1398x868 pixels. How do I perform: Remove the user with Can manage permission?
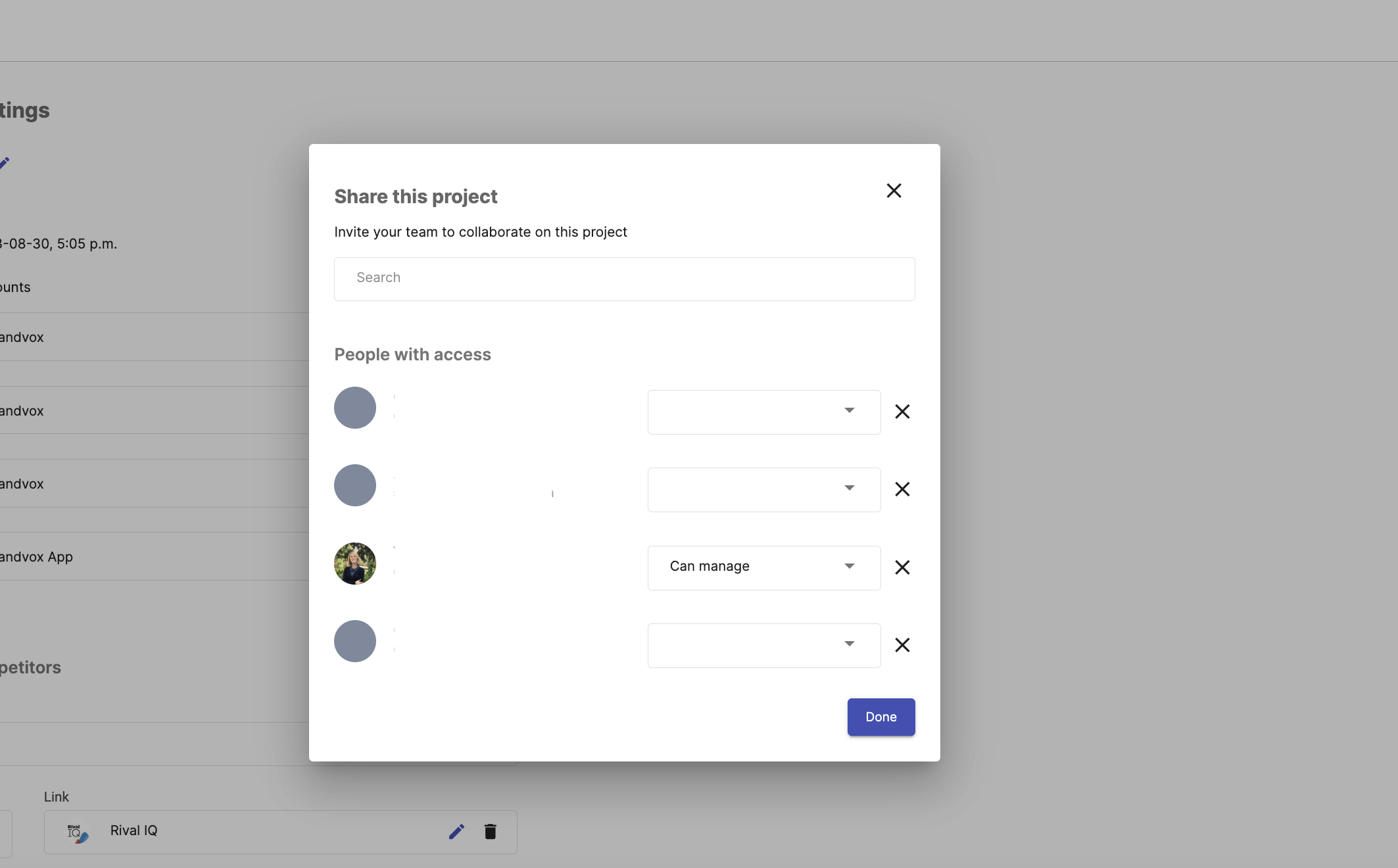(902, 567)
